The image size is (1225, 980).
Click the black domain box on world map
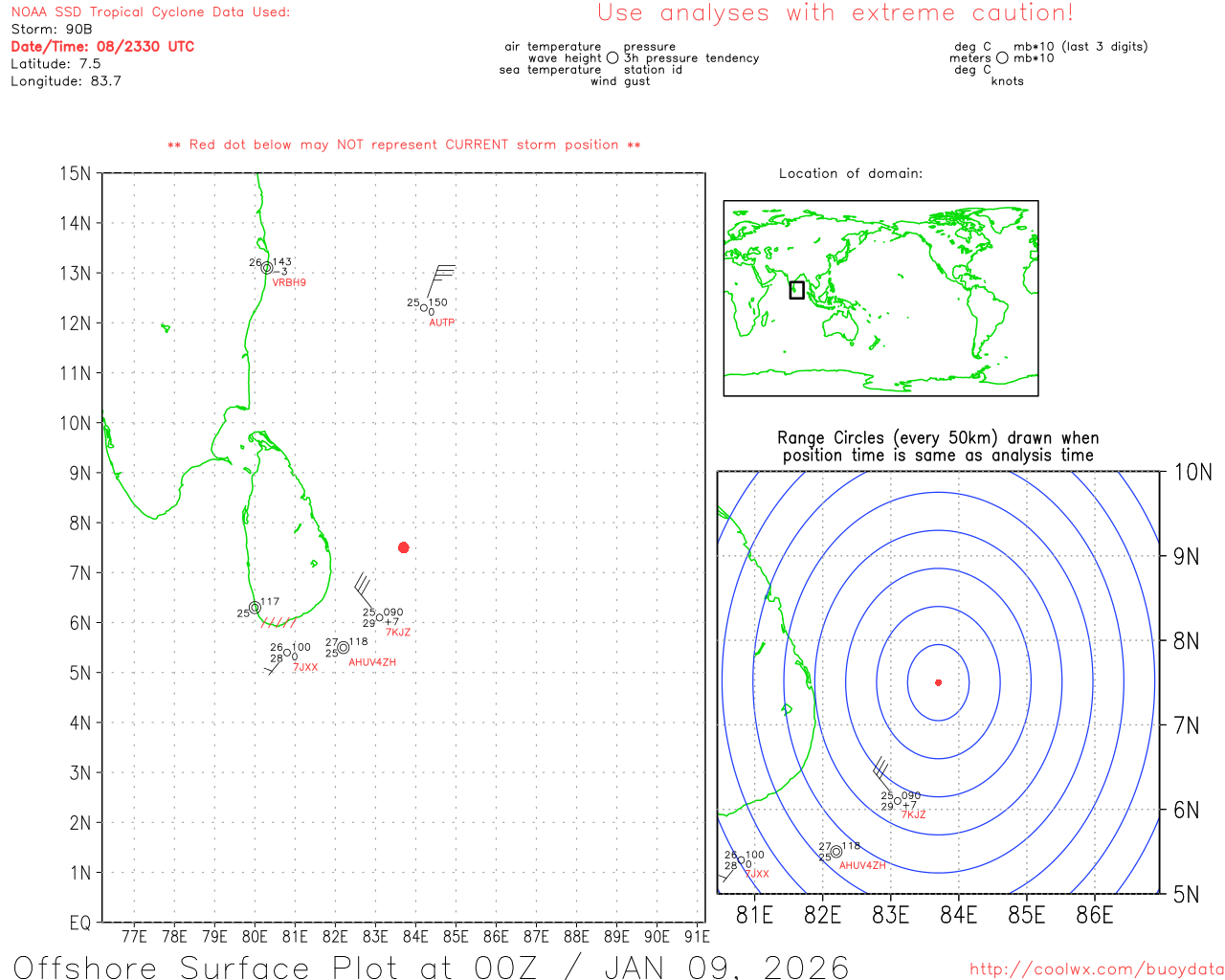tap(796, 290)
